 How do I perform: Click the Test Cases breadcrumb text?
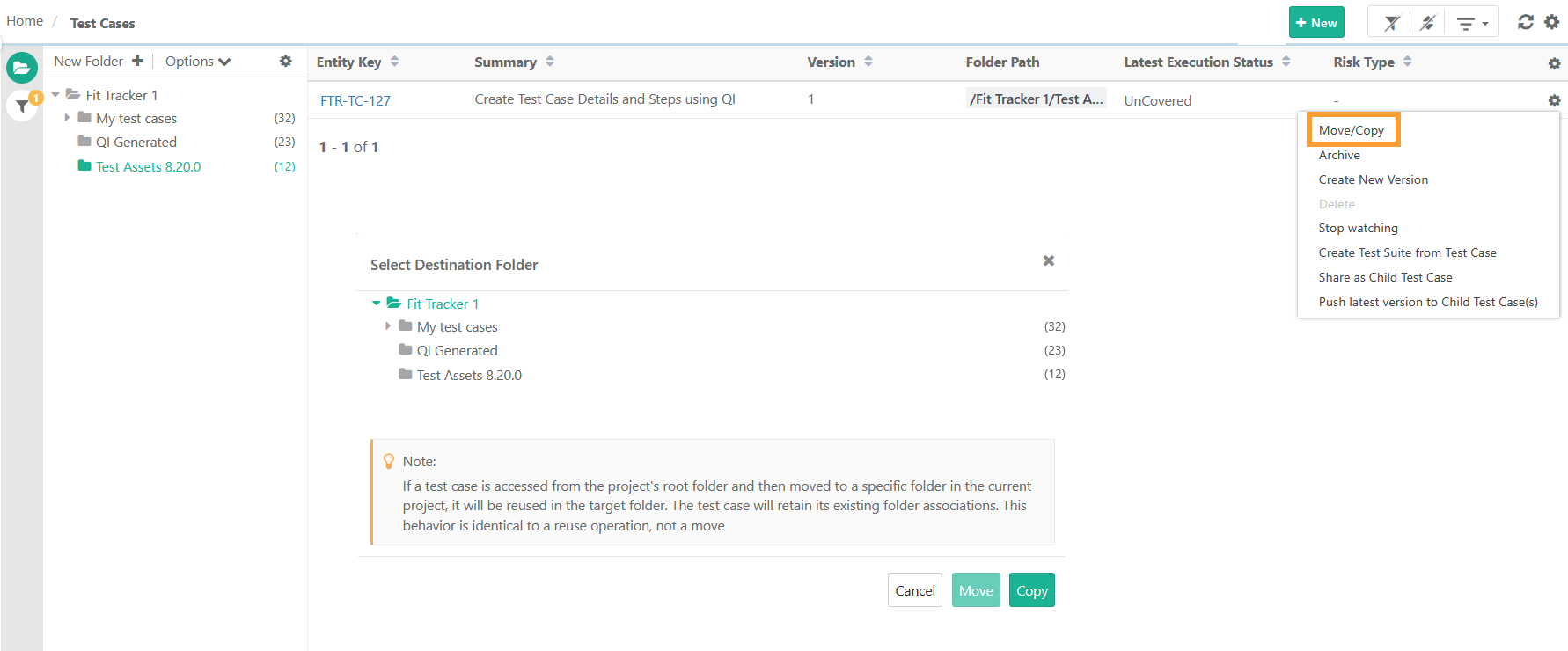click(103, 23)
